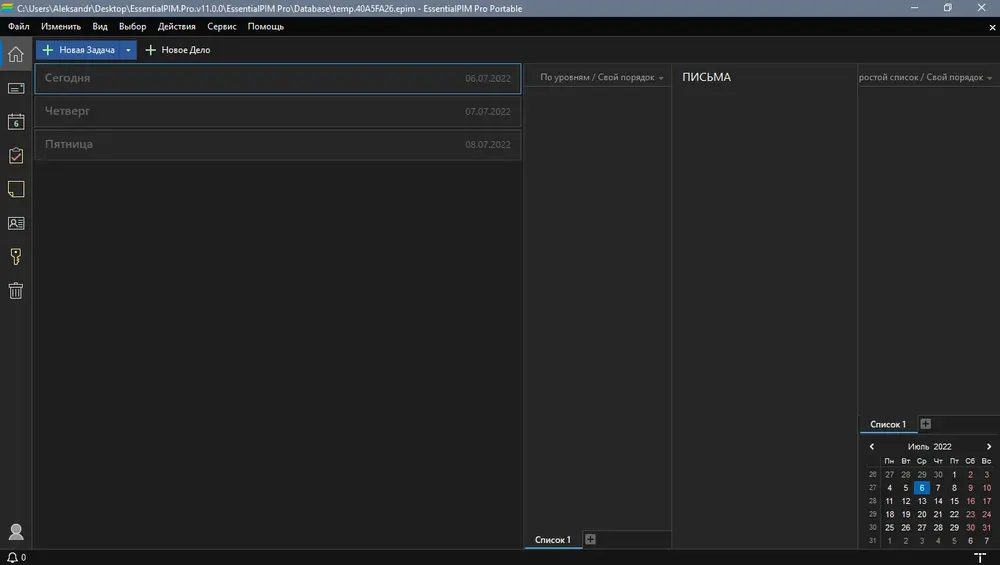Select bottom Список 1 tab

click(x=553, y=539)
